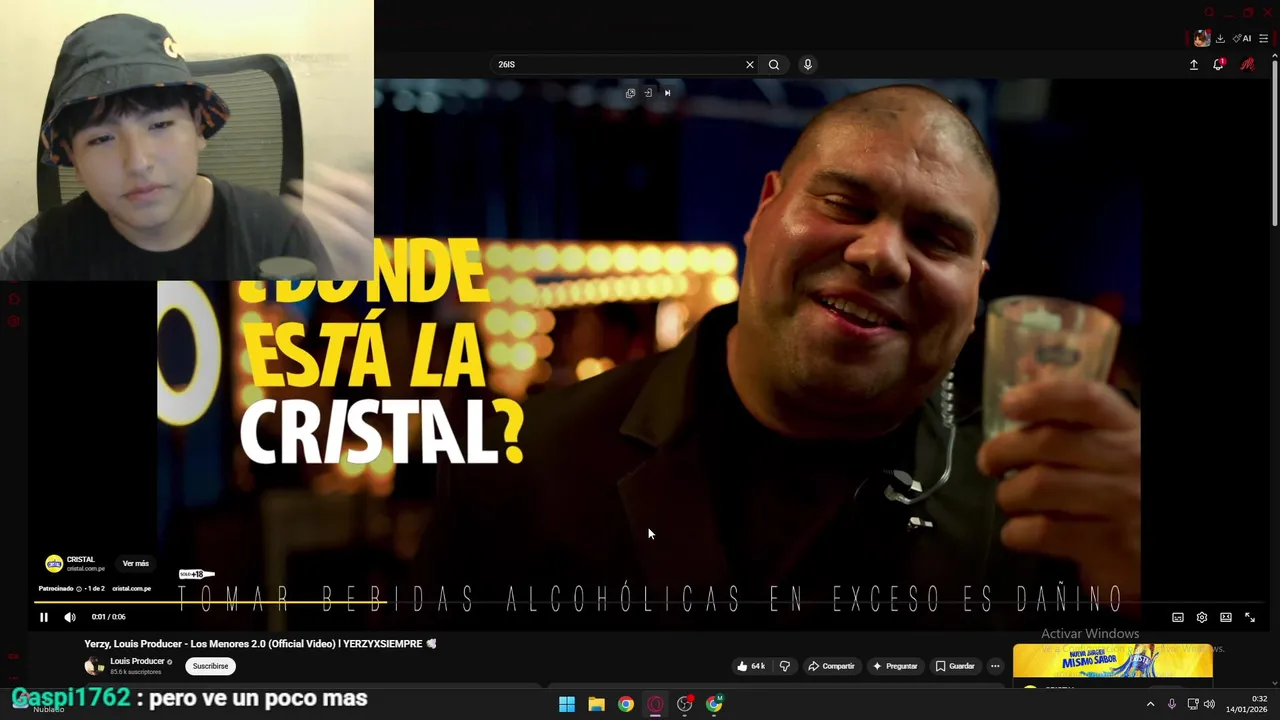
Task: Click the Mismo Sabor ad banner
Action: click(x=1112, y=661)
